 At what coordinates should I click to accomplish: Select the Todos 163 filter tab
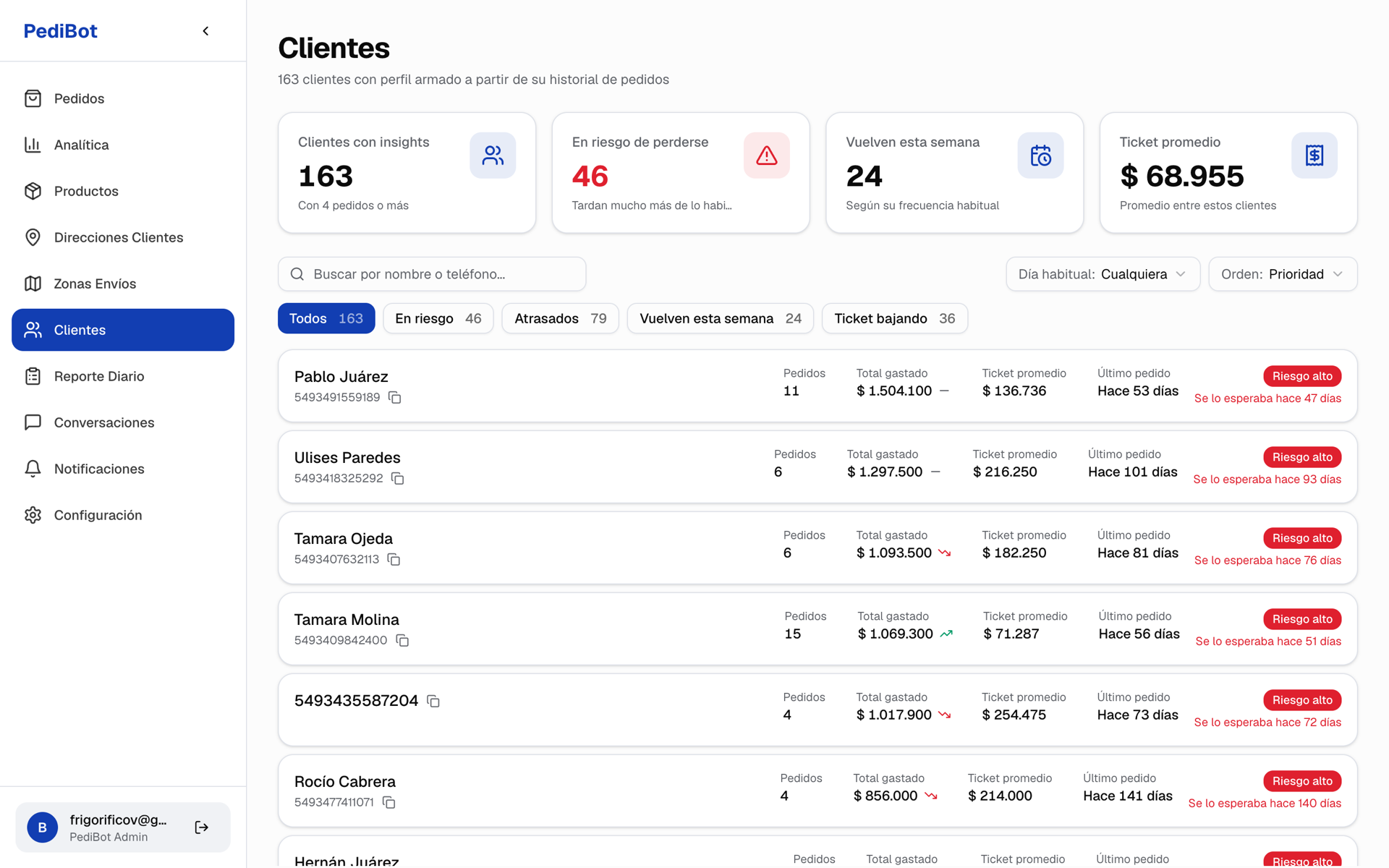click(x=326, y=318)
